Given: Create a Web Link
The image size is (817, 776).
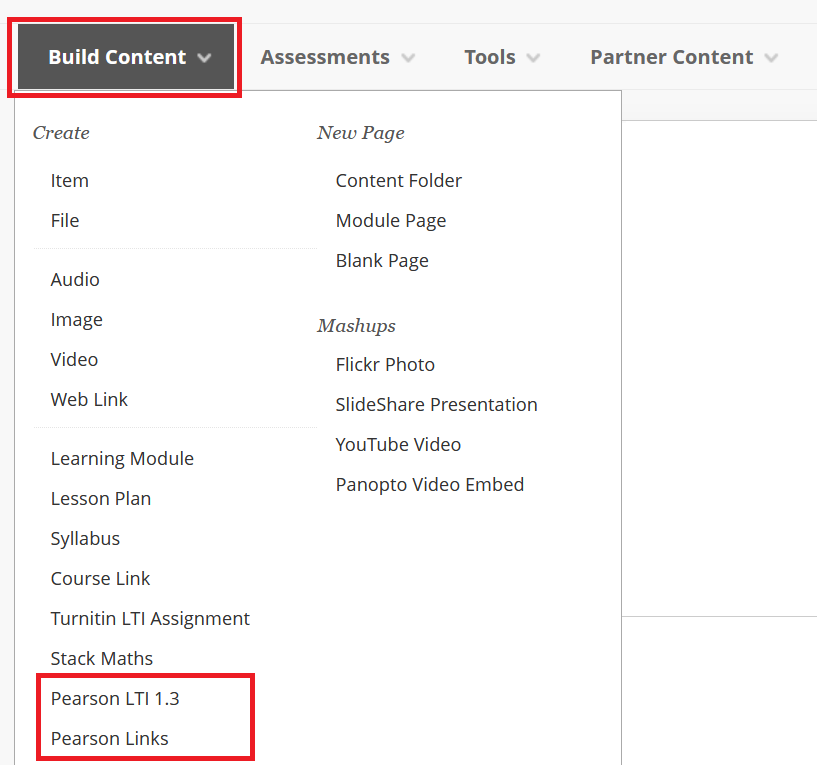Looking at the screenshot, I should (x=89, y=400).
